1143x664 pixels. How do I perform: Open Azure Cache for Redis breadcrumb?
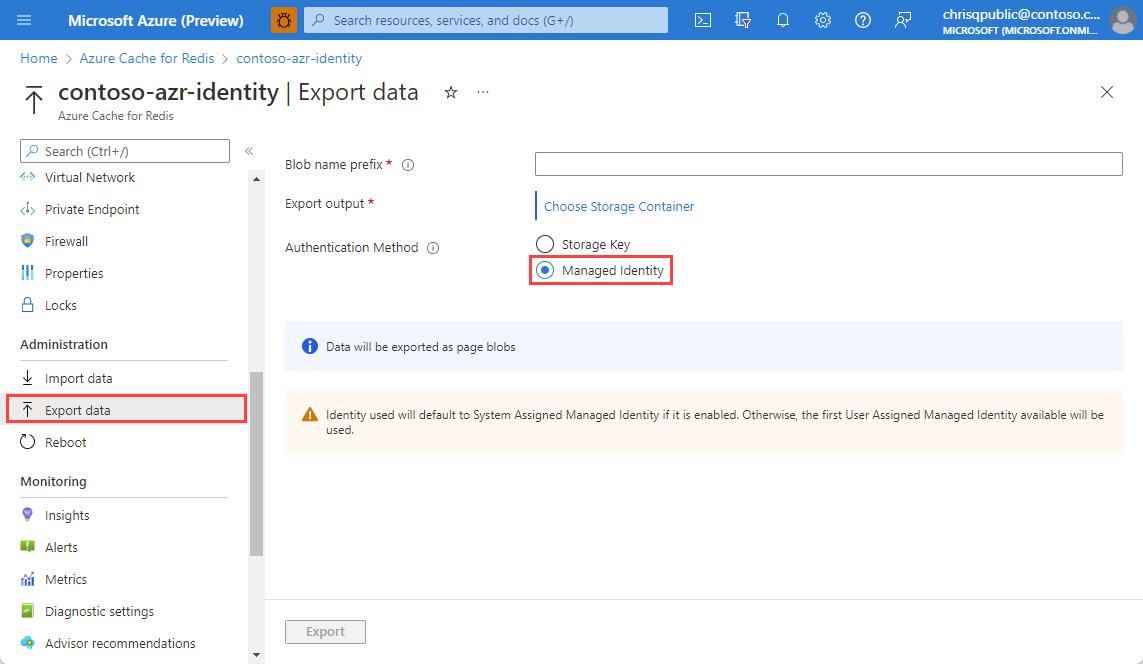(147, 59)
